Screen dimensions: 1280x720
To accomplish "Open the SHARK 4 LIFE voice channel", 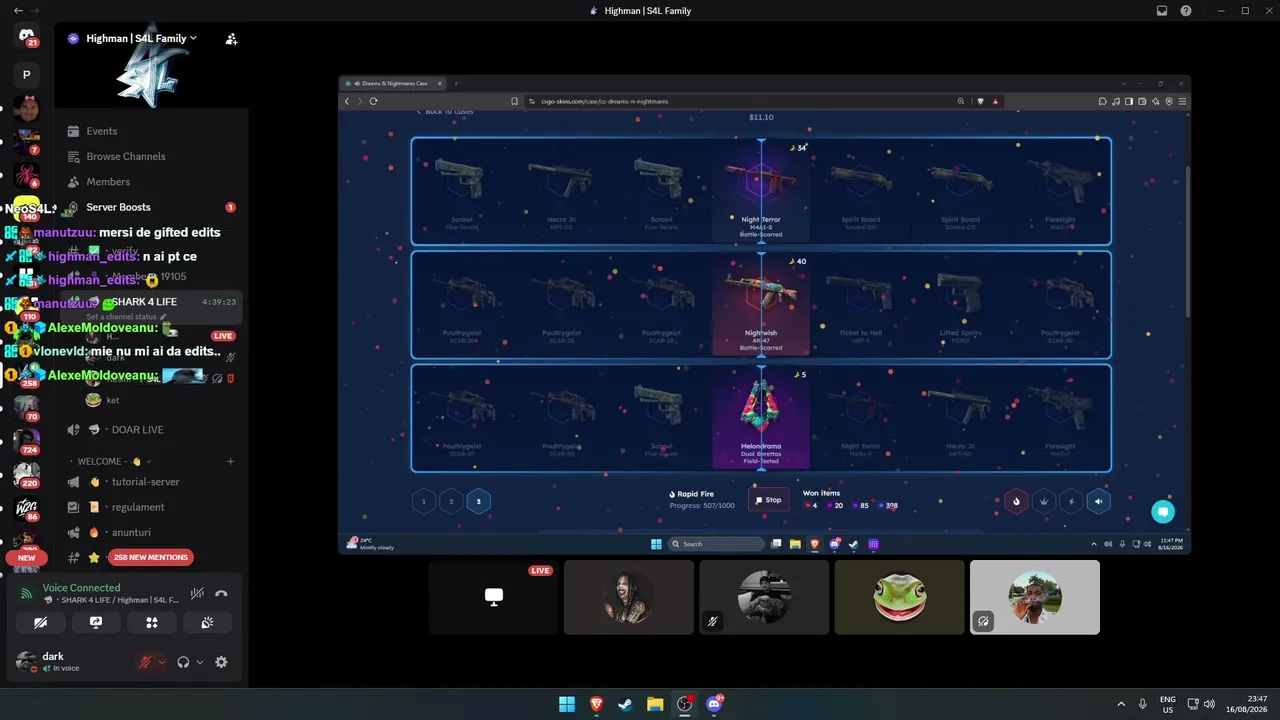I will [150, 302].
